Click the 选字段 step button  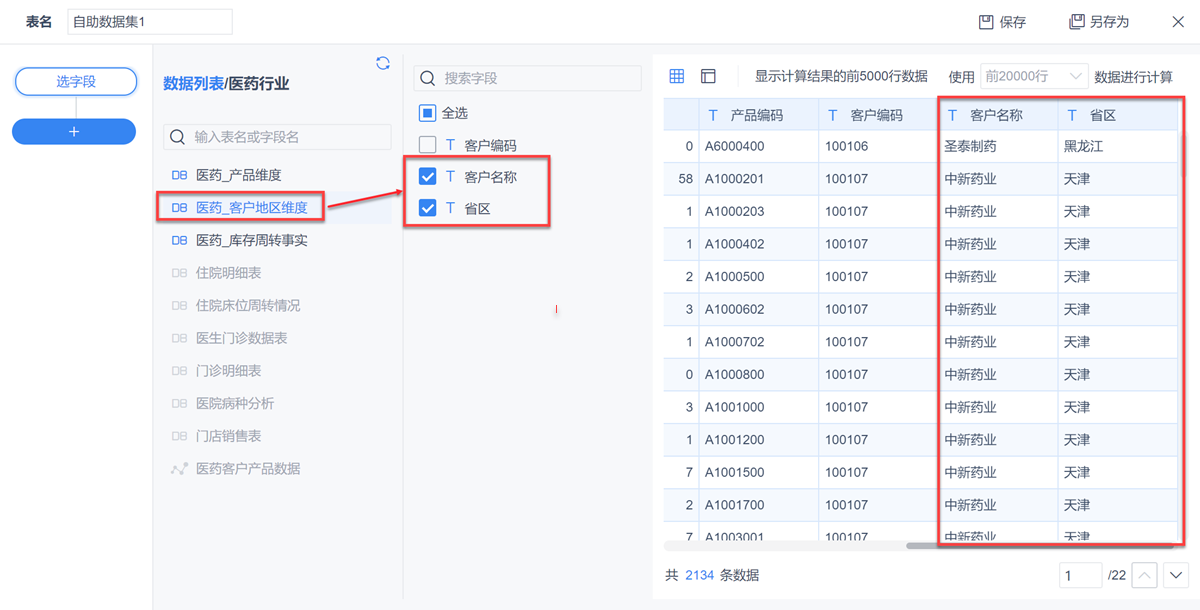click(x=76, y=82)
